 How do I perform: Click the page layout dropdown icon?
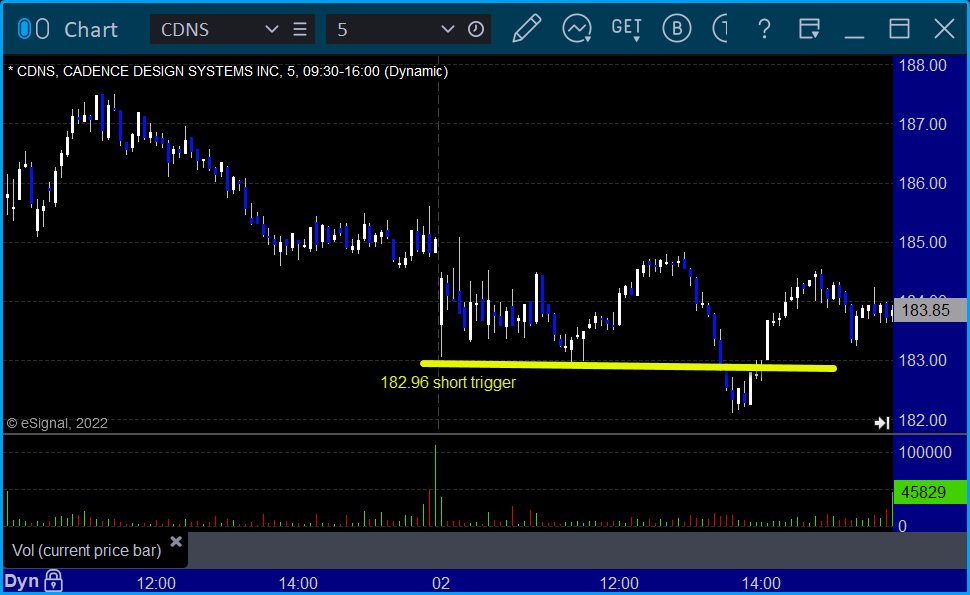[x=809, y=28]
